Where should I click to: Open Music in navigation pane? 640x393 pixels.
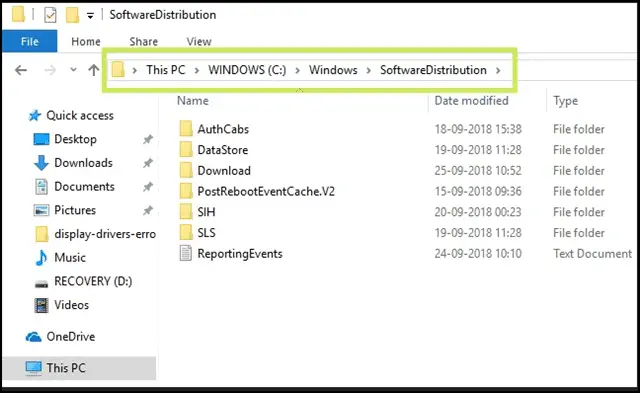[70, 258]
